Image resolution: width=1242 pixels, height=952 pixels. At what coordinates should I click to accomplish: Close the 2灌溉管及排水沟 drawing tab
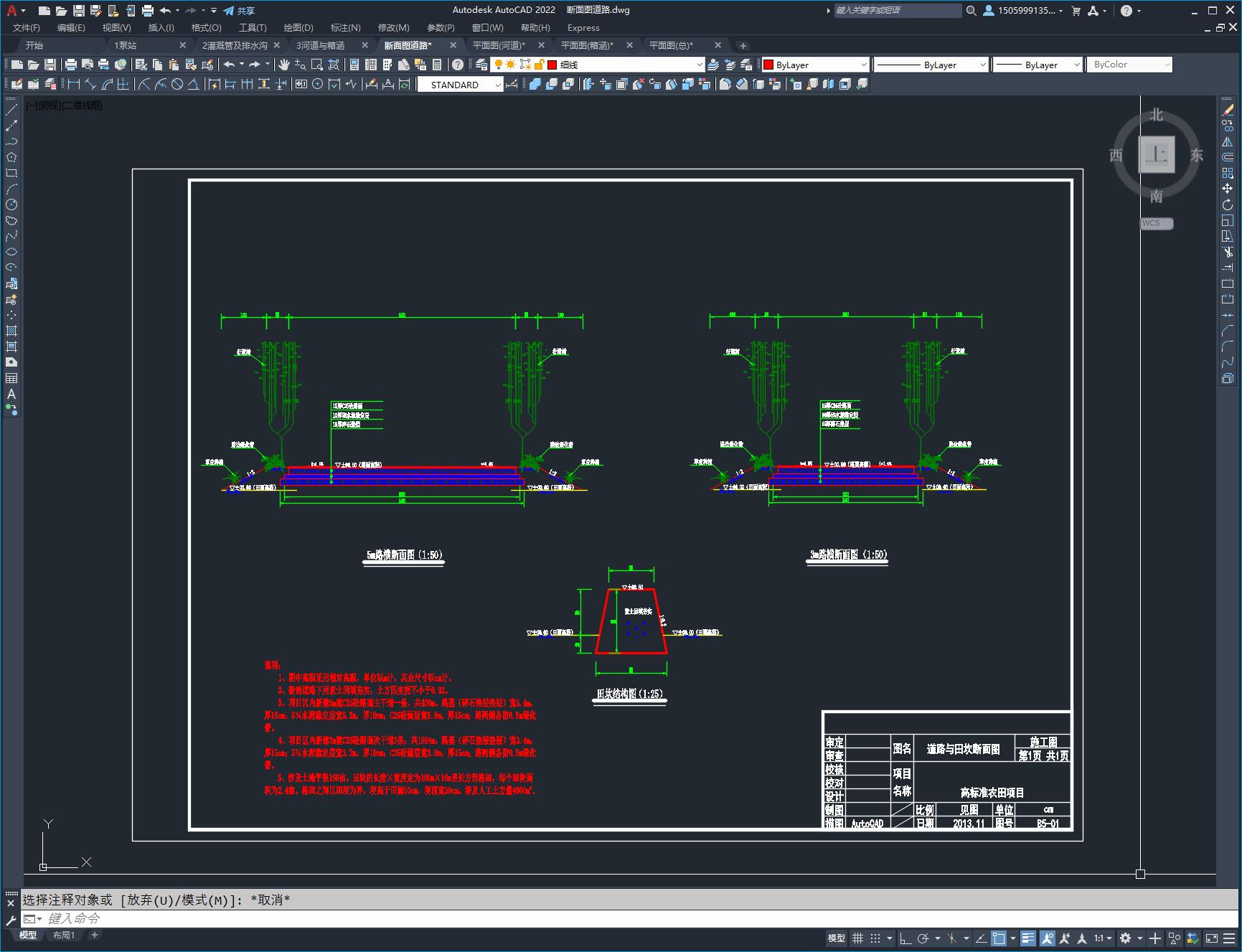277,45
